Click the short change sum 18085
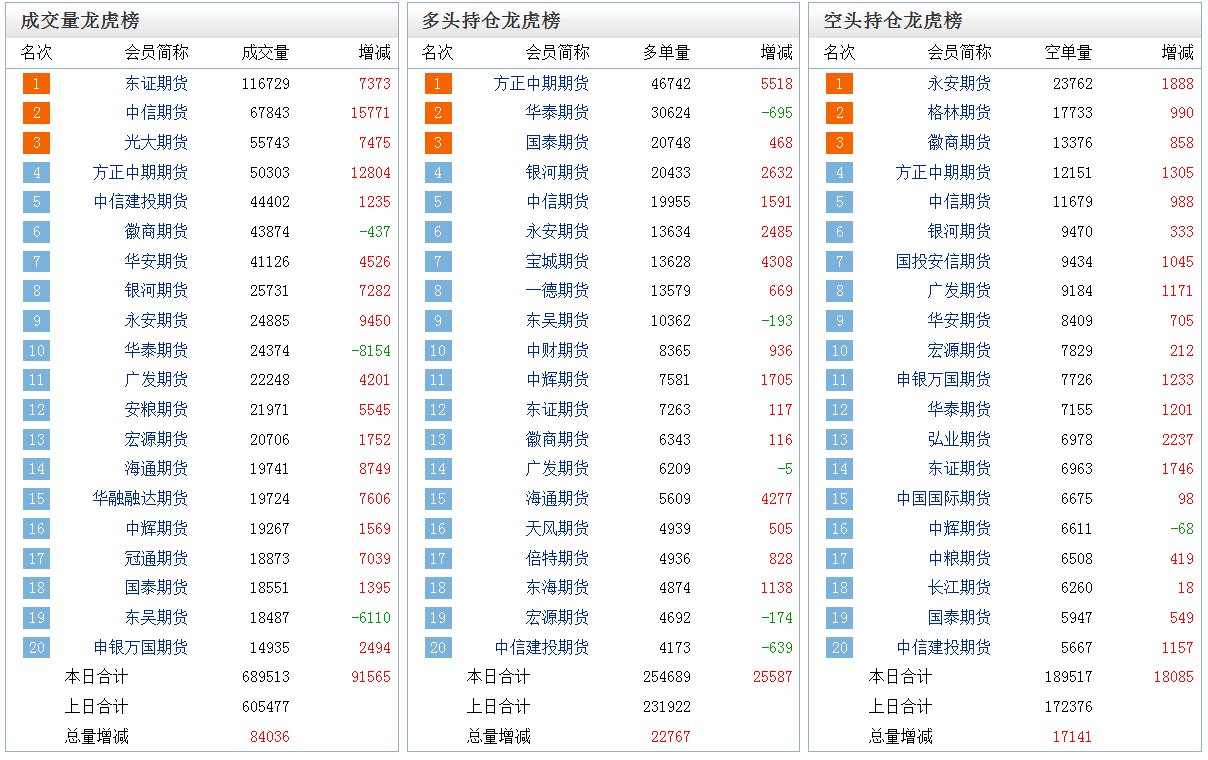Viewport: 1208px width, 760px height. pos(1174,677)
